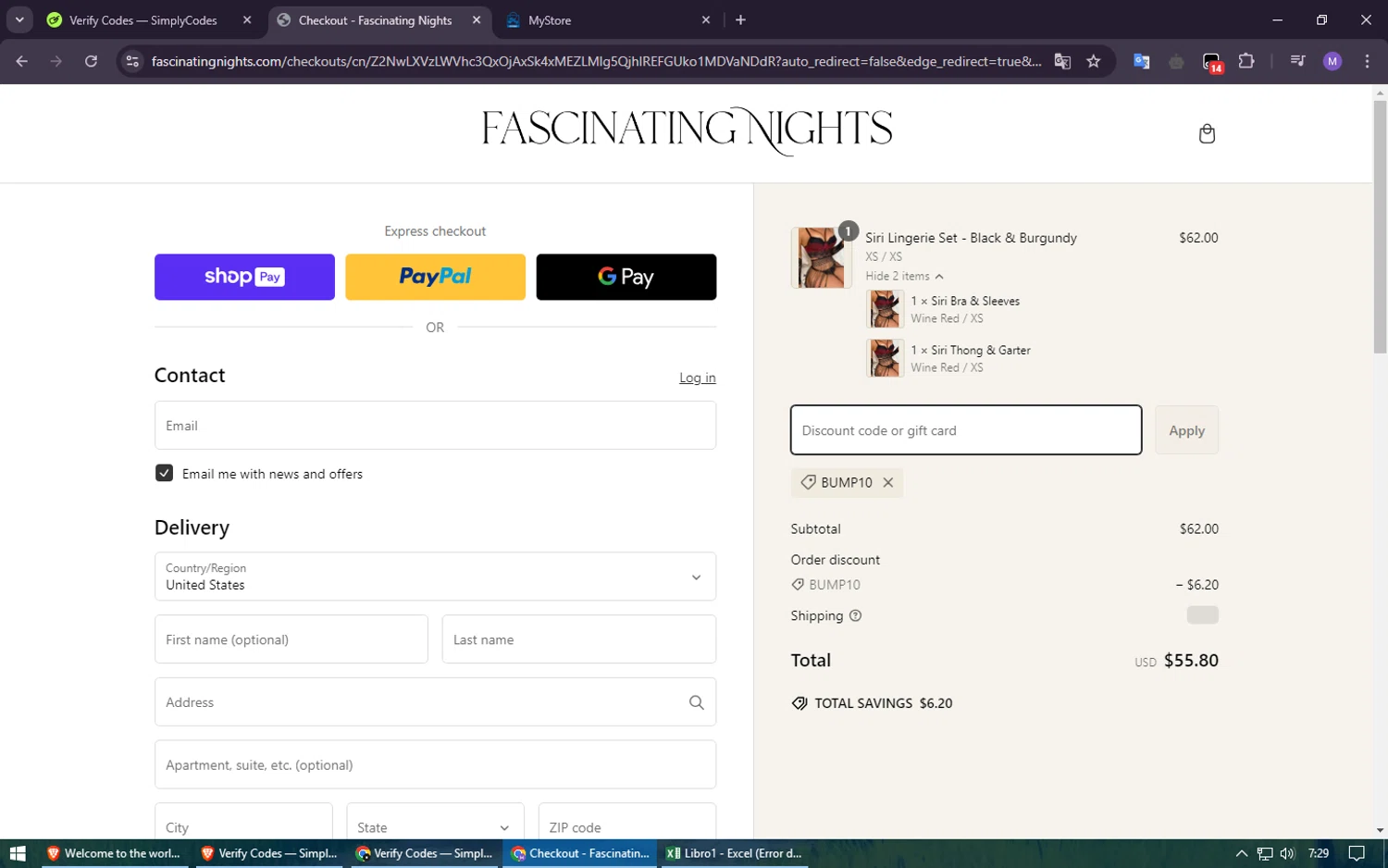Show hidden system tray icons

click(1242, 853)
